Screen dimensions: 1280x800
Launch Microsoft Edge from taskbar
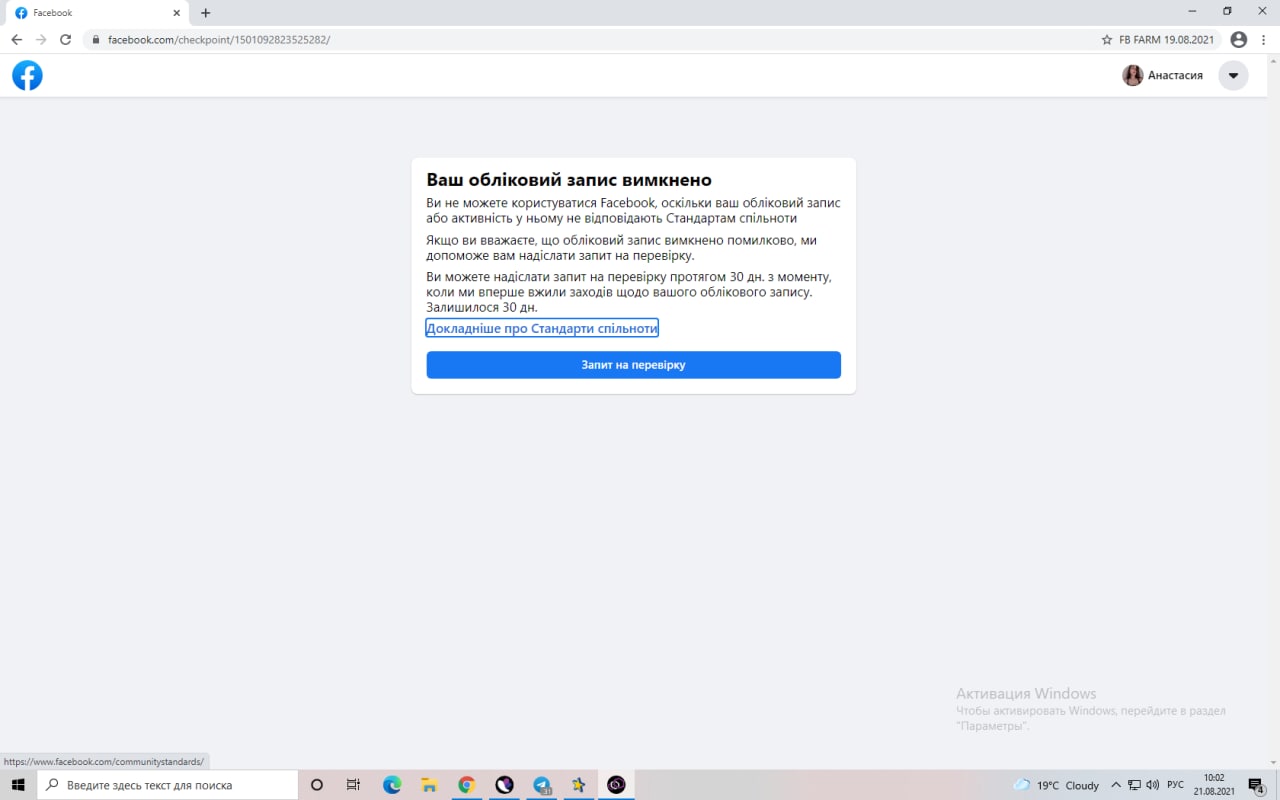(392, 785)
